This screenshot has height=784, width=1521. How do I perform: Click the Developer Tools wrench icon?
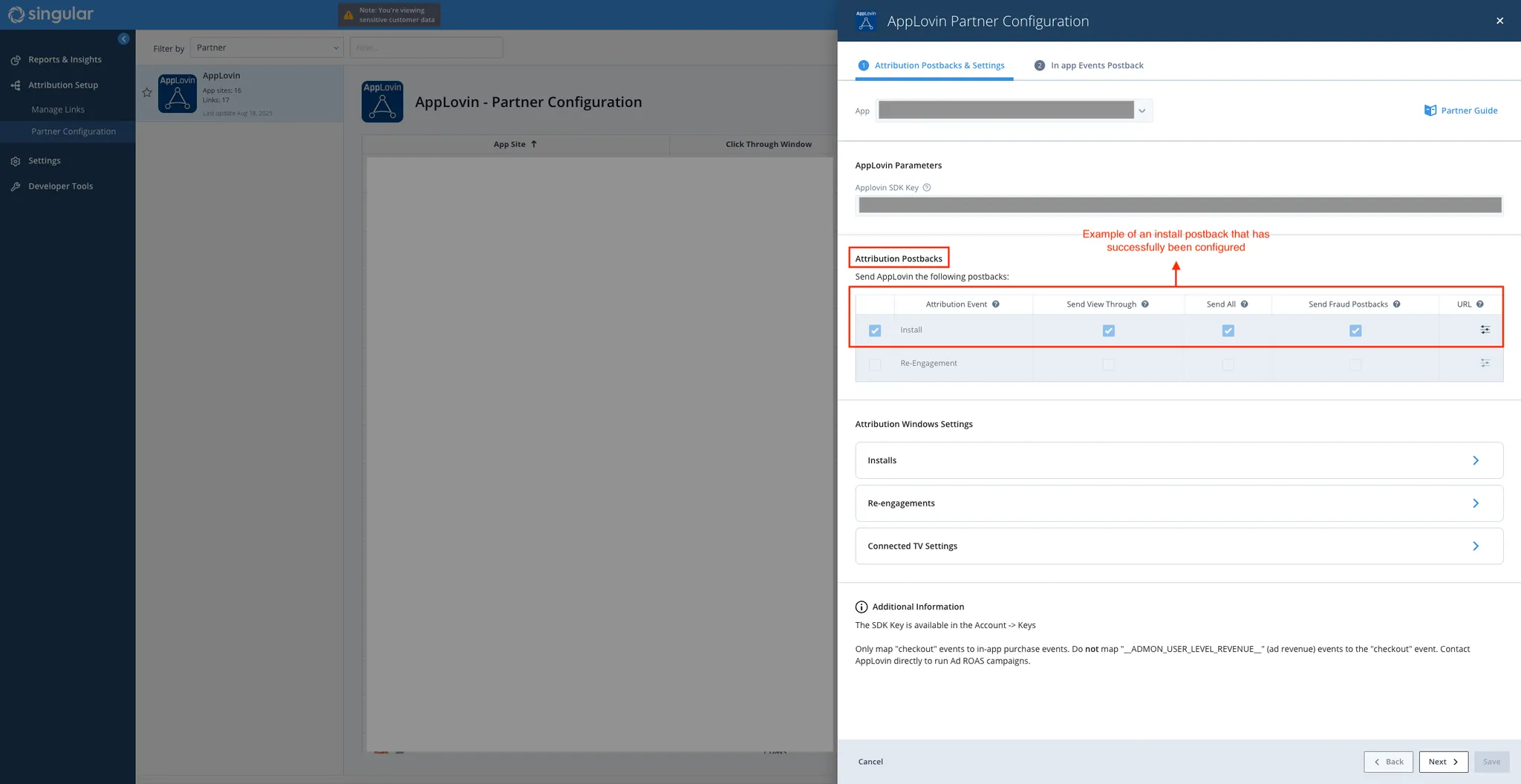click(x=16, y=186)
